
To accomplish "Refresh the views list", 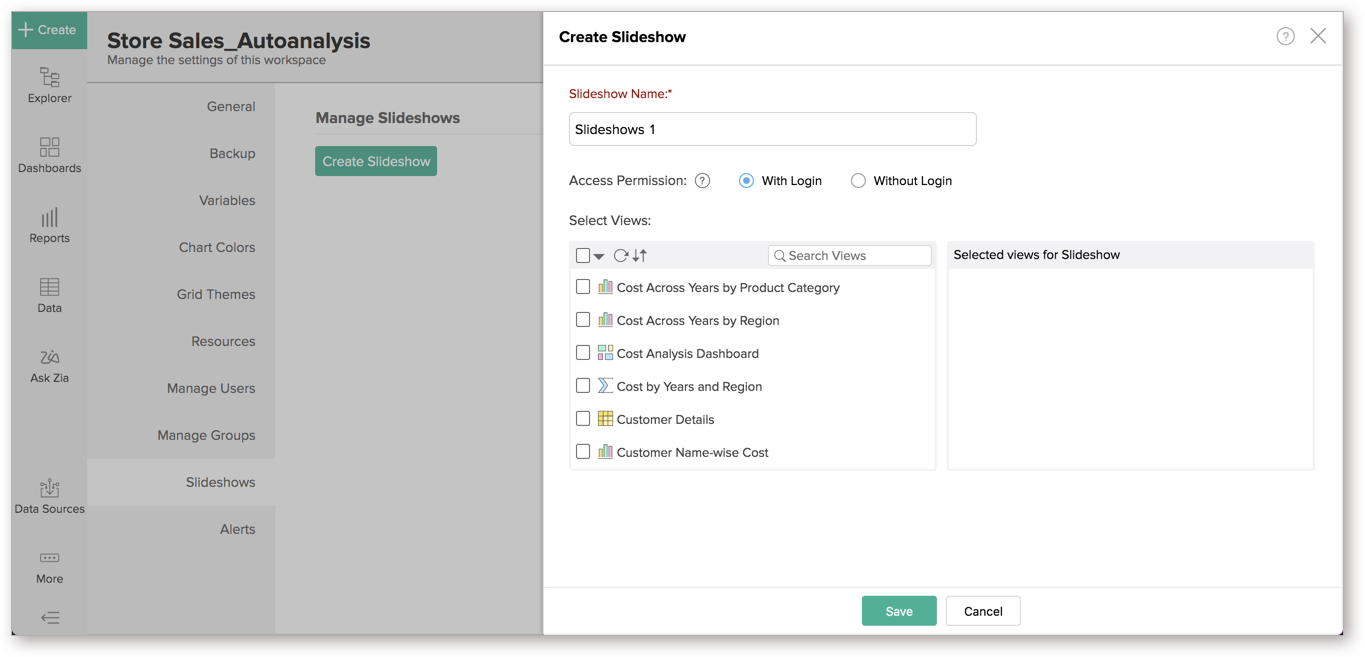I will [620, 256].
